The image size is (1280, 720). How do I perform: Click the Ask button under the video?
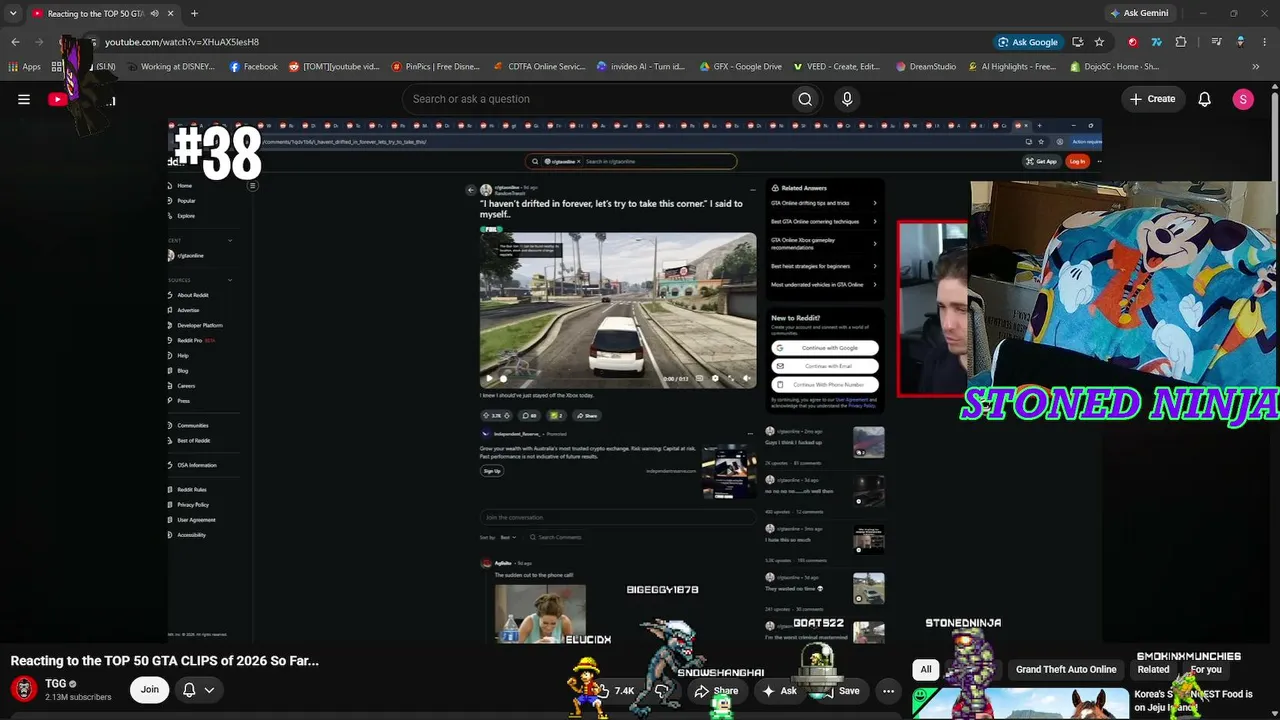coord(779,690)
